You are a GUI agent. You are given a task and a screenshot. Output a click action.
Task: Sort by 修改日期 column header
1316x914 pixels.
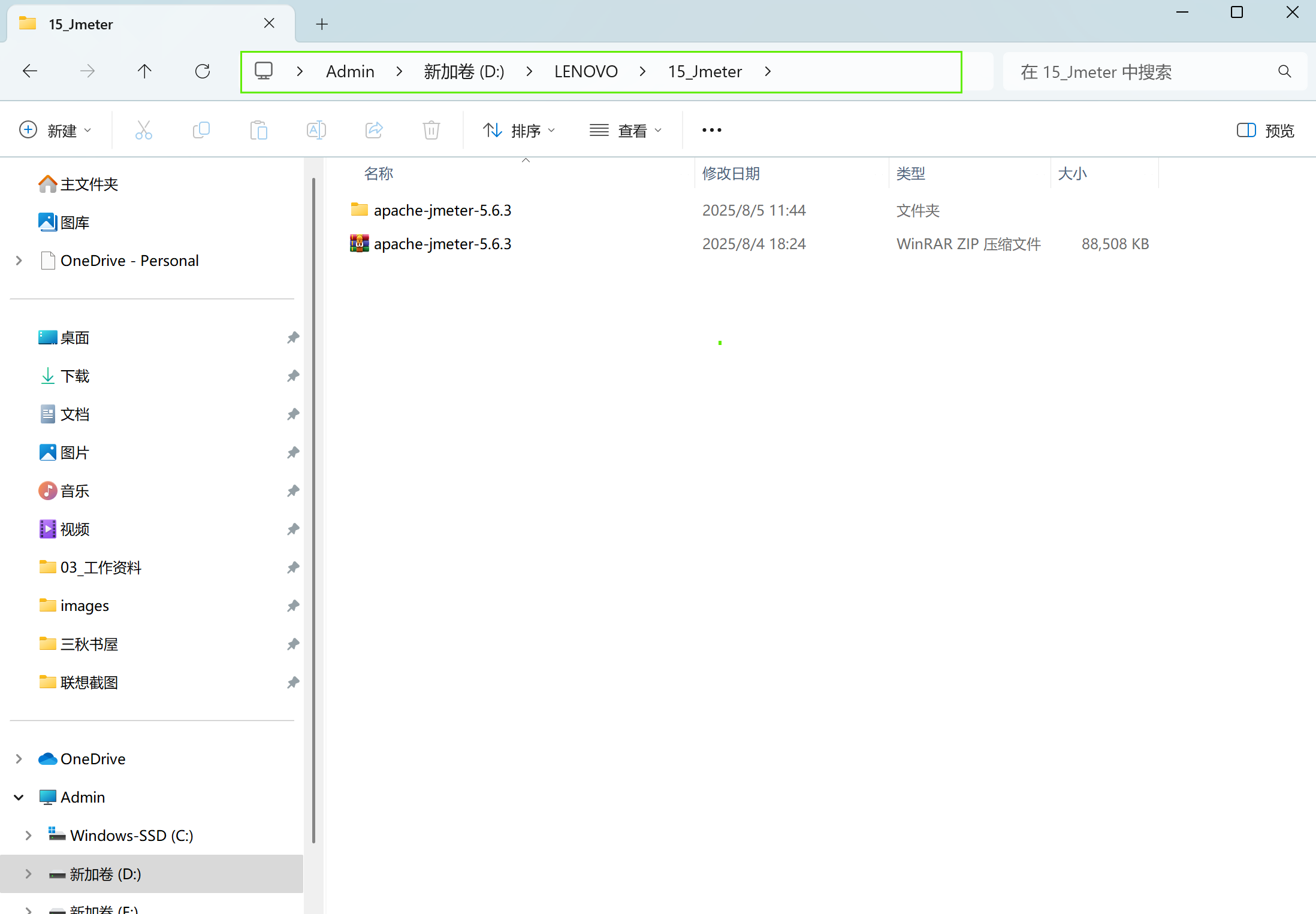tap(731, 174)
